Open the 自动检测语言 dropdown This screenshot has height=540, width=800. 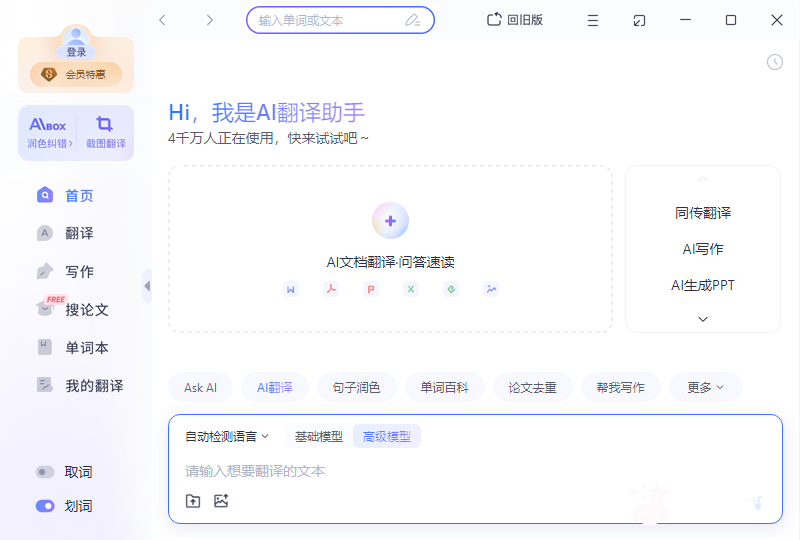click(x=227, y=436)
